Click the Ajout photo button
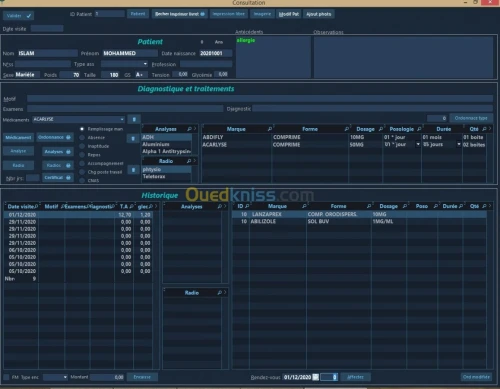500x389 pixels. click(319, 14)
